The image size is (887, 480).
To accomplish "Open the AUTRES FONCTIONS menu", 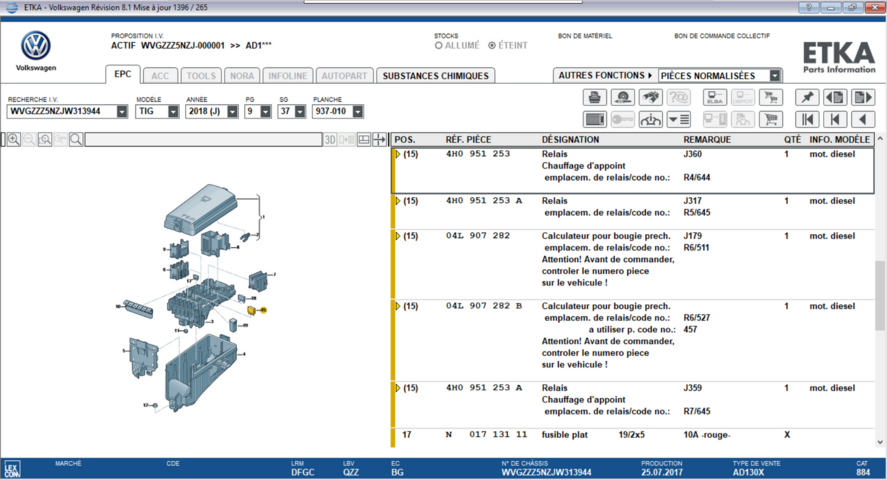I will pyautogui.click(x=605, y=76).
